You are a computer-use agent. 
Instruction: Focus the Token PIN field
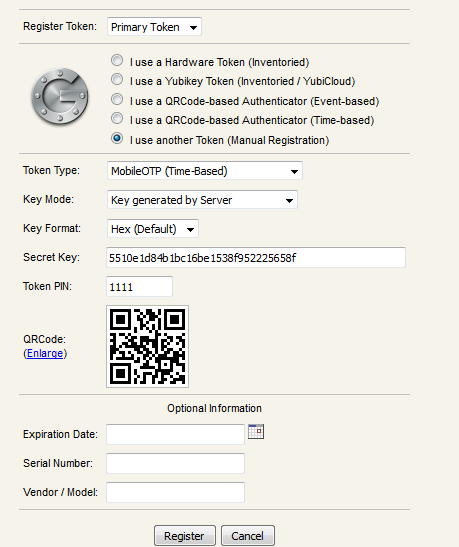click(x=139, y=286)
